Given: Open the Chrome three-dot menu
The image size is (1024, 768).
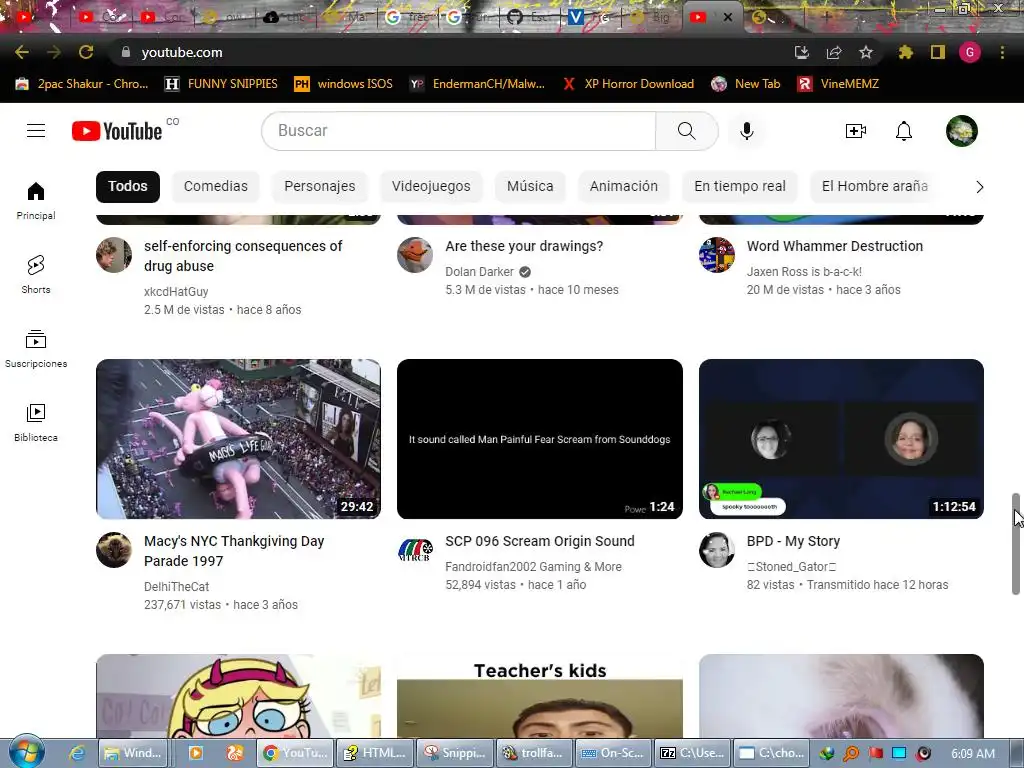Looking at the screenshot, I should 1002,52.
